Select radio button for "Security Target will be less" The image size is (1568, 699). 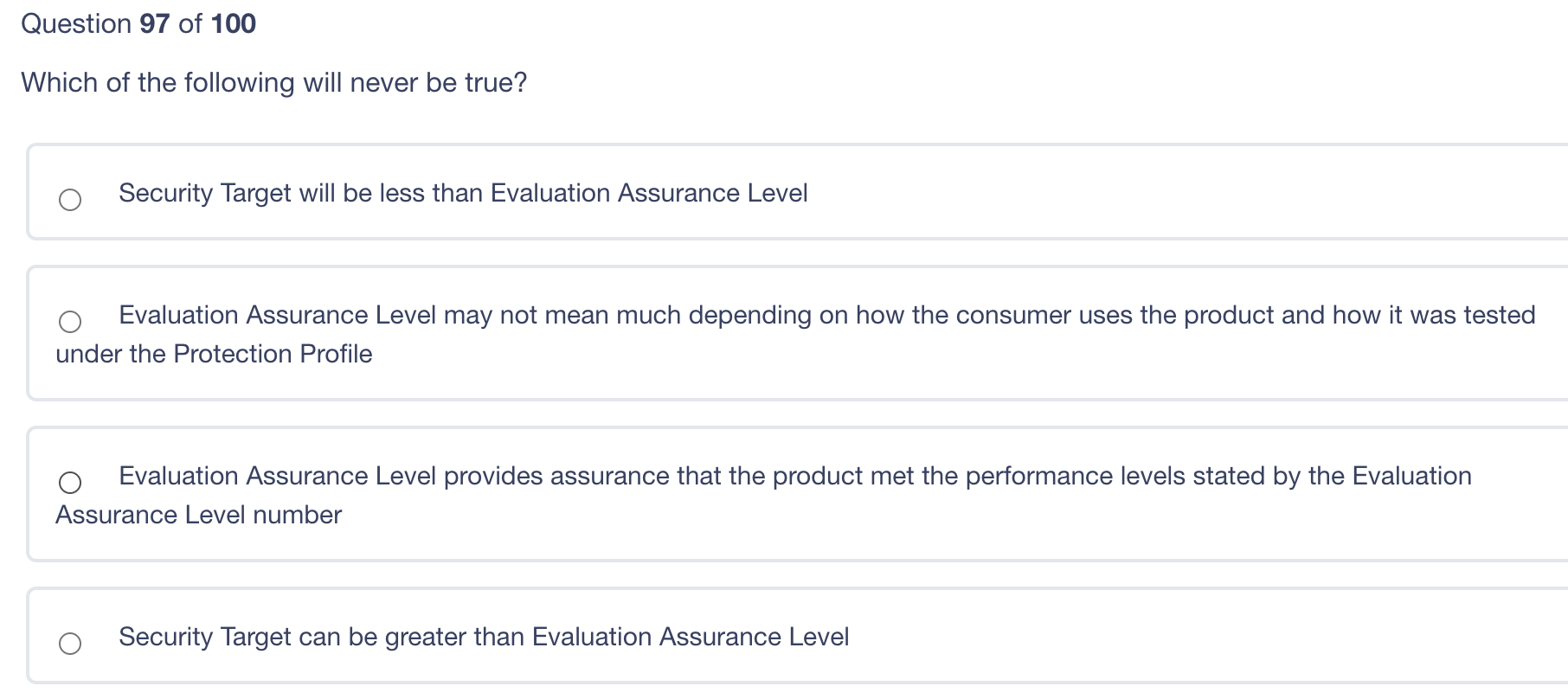pyautogui.click(x=70, y=200)
